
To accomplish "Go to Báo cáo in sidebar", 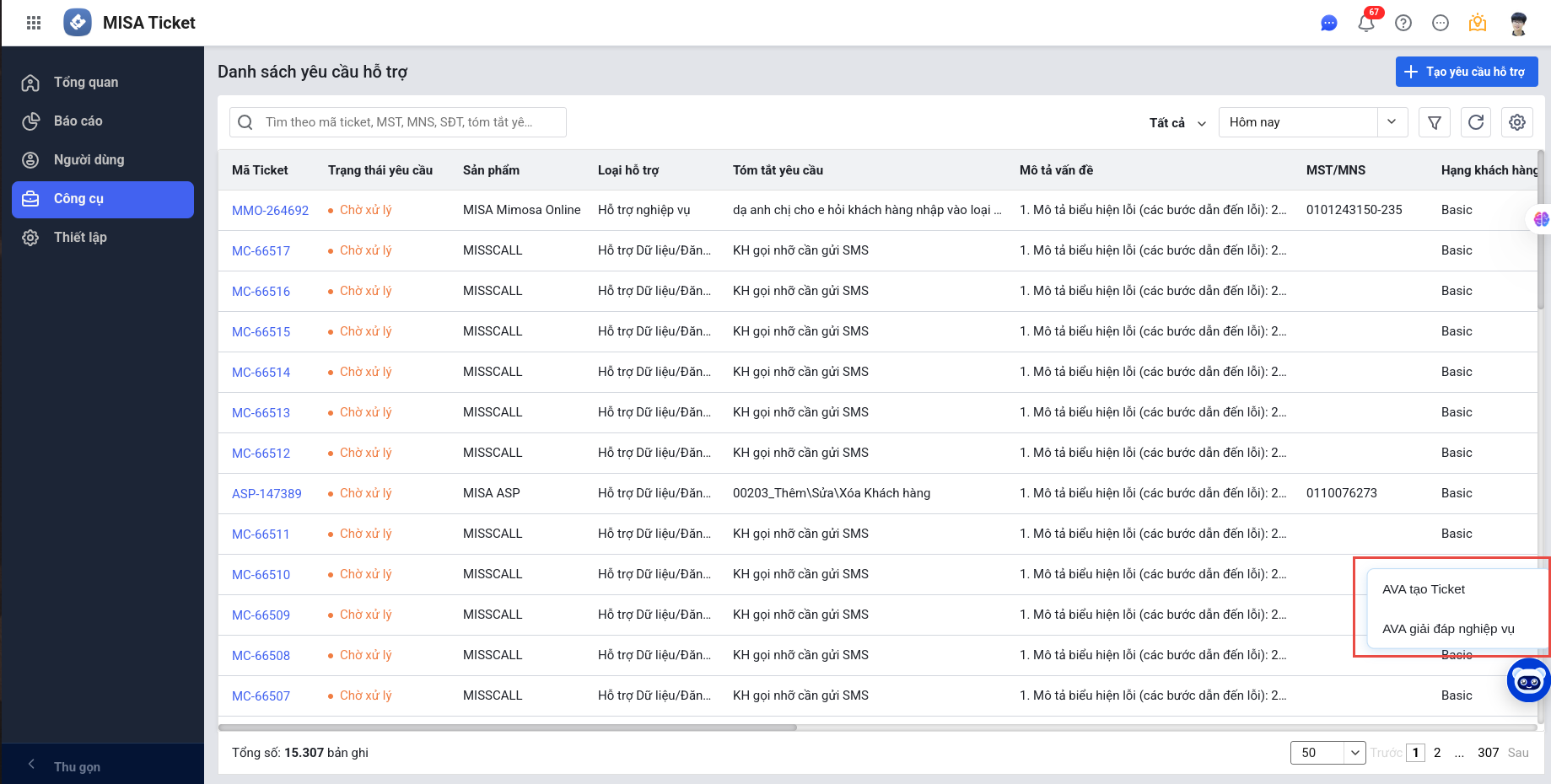I will pos(78,121).
